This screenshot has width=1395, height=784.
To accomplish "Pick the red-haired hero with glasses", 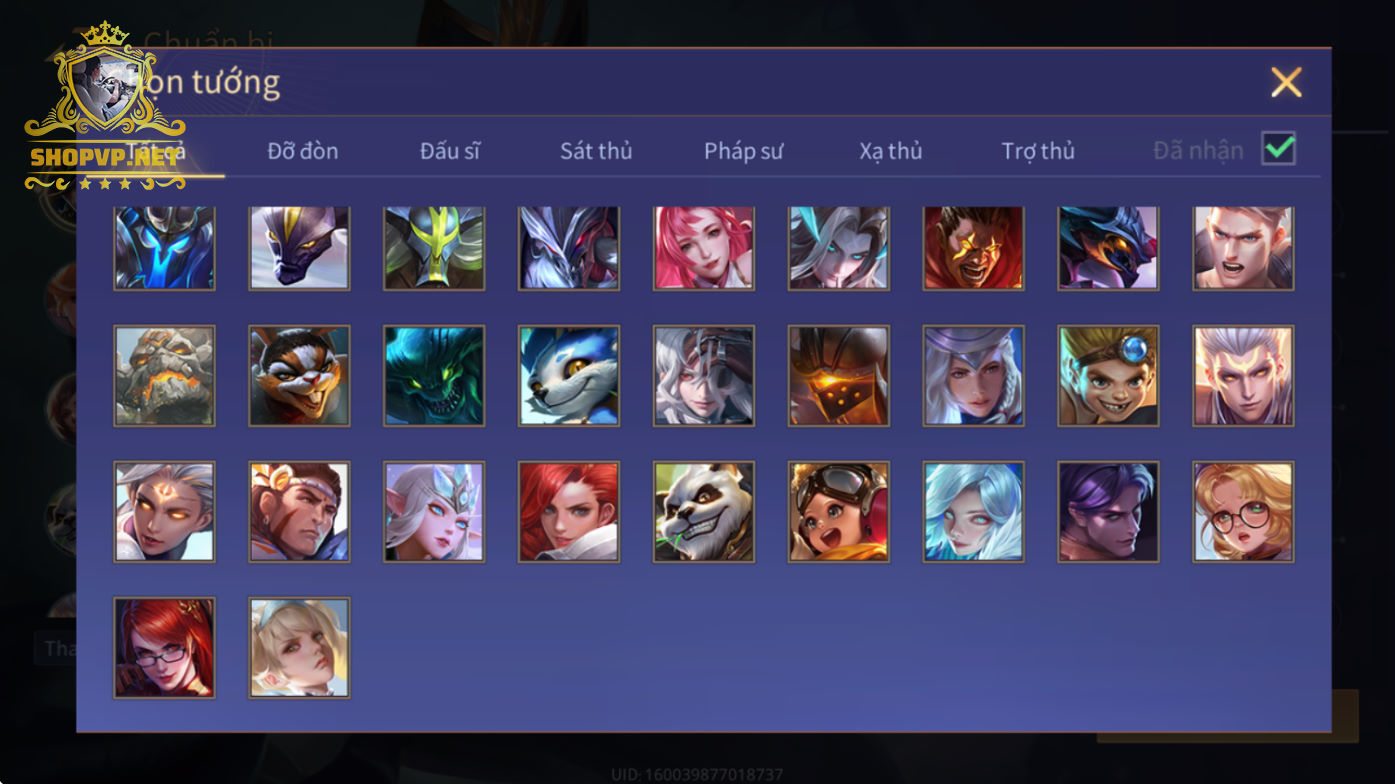I will pyautogui.click(x=164, y=647).
